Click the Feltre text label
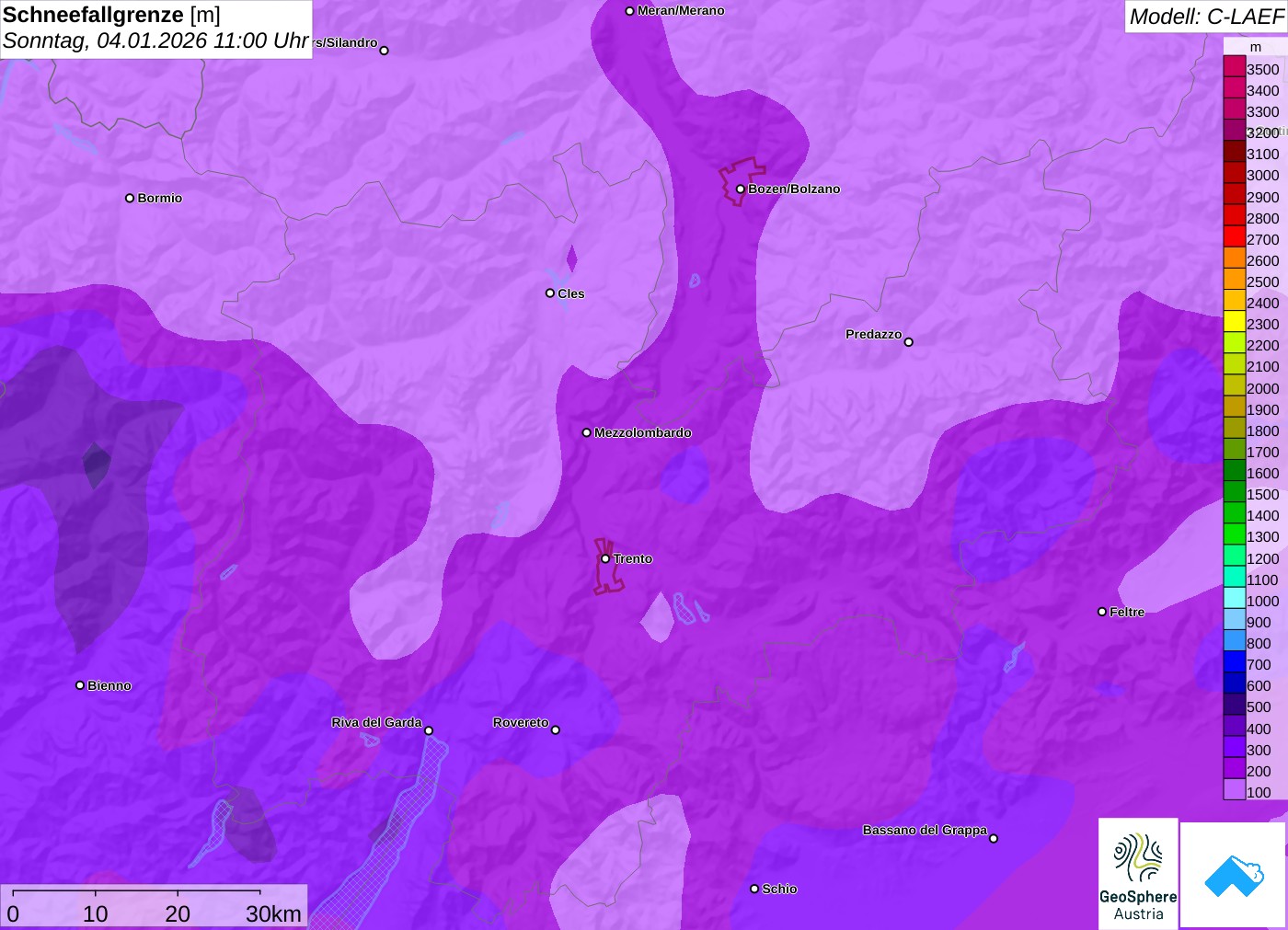The height and width of the screenshot is (930, 1288). pos(1127,612)
